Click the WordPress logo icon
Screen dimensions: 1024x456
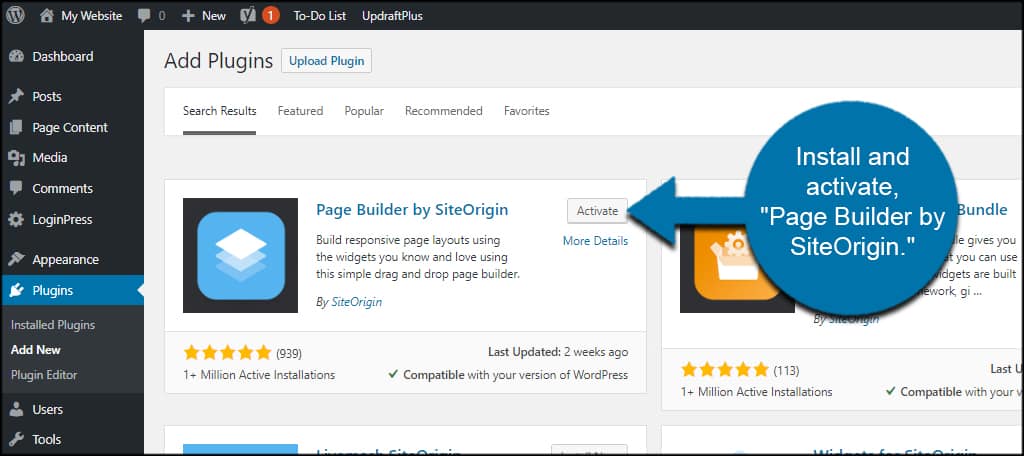(x=15, y=16)
